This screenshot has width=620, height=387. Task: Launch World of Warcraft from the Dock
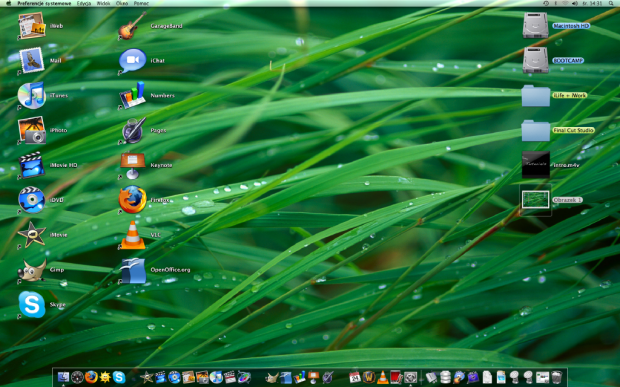(x=369, y=377)
